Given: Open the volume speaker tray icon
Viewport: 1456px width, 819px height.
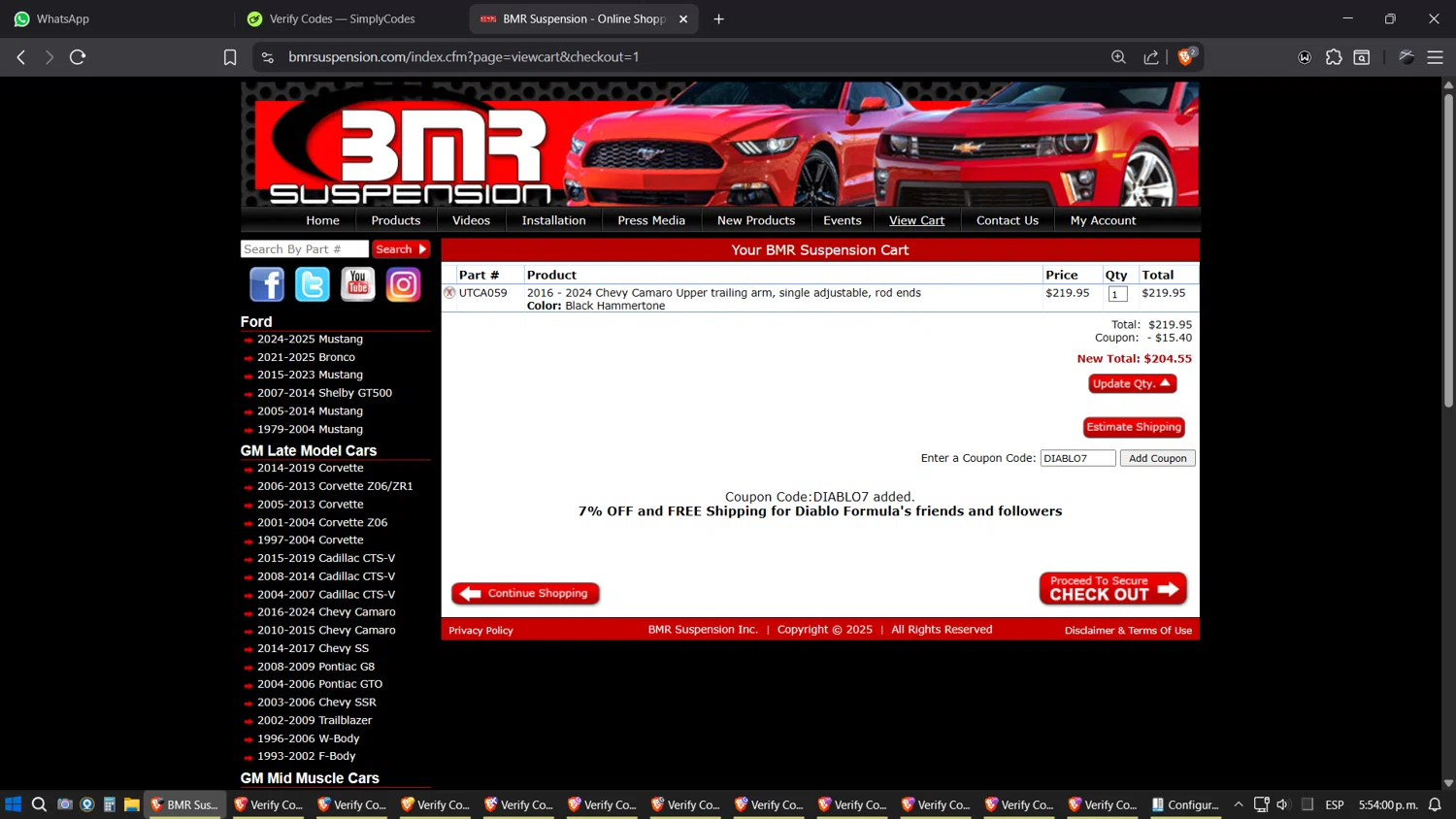Looking at the screenshot, I should [x=1283, y=804].
